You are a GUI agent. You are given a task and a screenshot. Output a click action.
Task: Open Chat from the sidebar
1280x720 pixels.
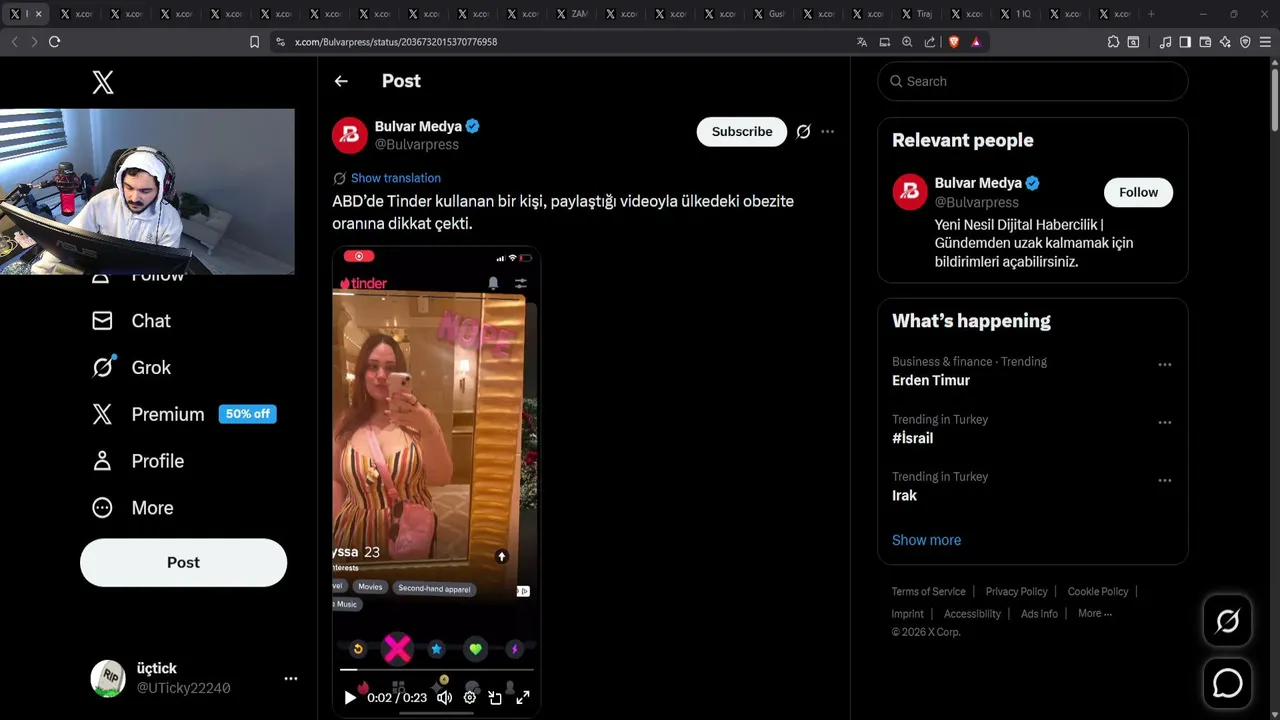[131, 321]
